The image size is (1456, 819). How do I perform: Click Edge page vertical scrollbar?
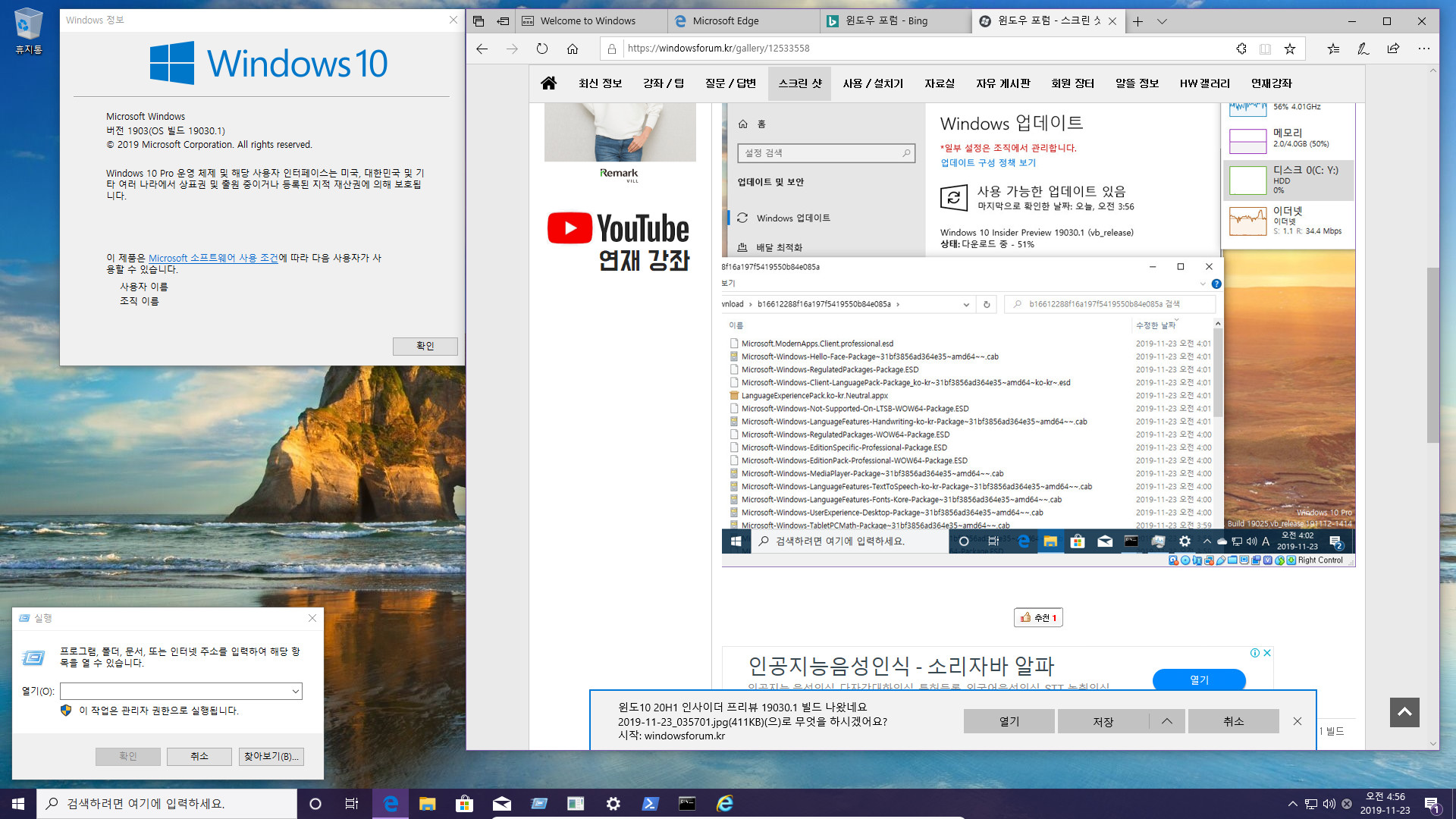click(1432, 355)
